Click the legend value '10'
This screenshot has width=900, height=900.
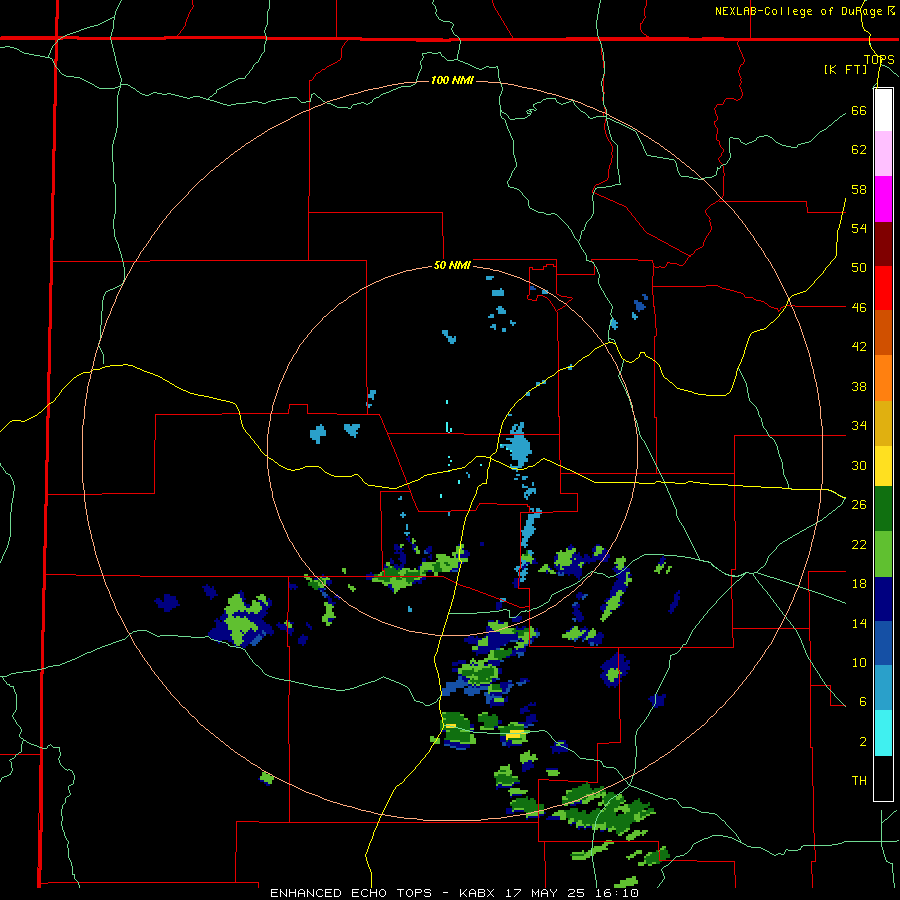click(x=859, y=662)
